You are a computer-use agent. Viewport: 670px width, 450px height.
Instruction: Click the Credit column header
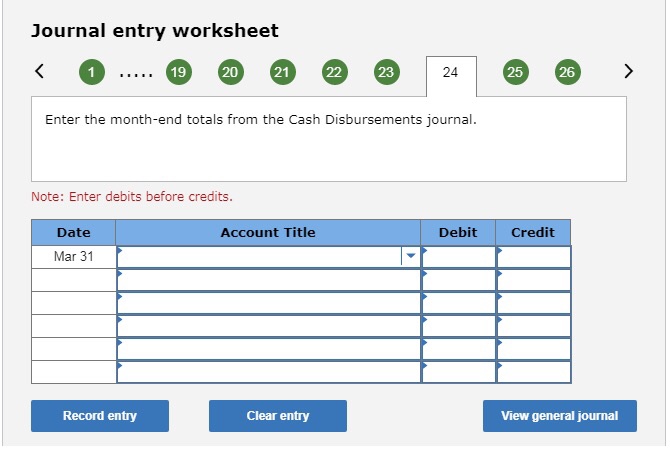tap(533, 232)
